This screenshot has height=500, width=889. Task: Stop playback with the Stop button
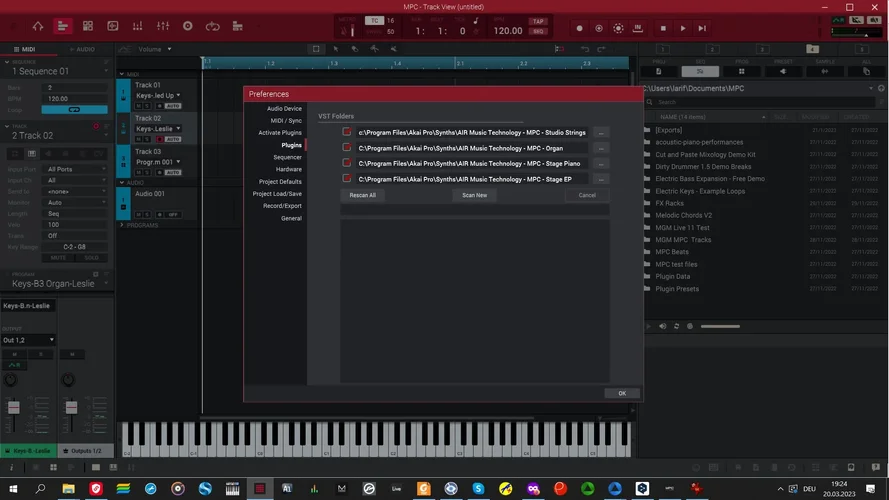pyautogui.click(x=663, y=28)
